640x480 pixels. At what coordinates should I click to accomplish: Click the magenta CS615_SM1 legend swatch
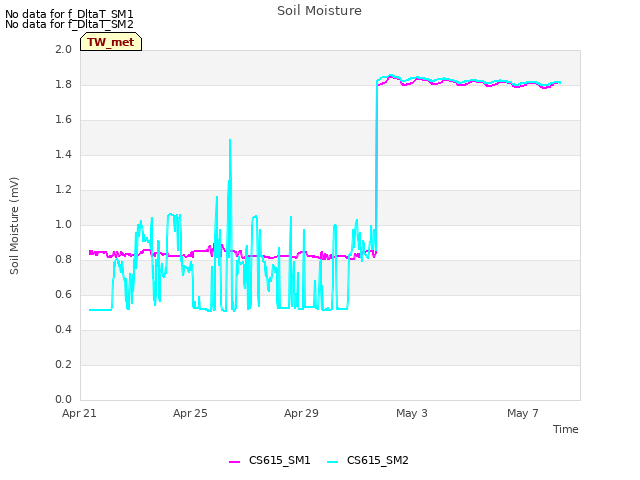234,462
